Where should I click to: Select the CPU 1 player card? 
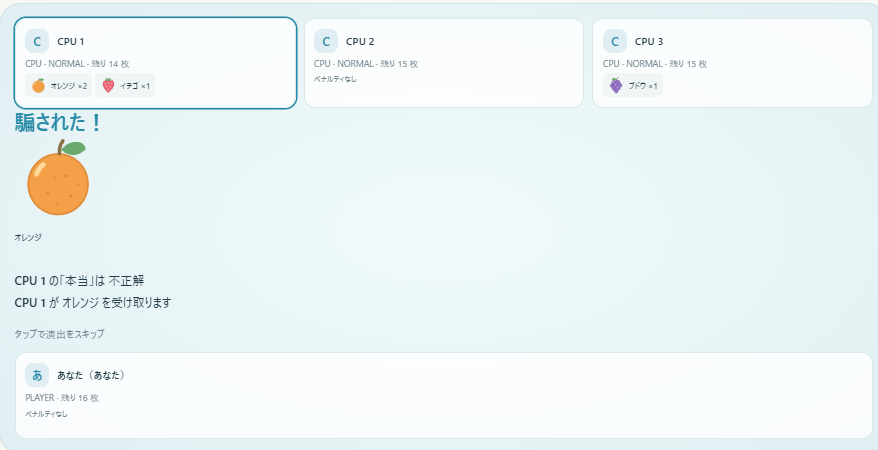155,63
